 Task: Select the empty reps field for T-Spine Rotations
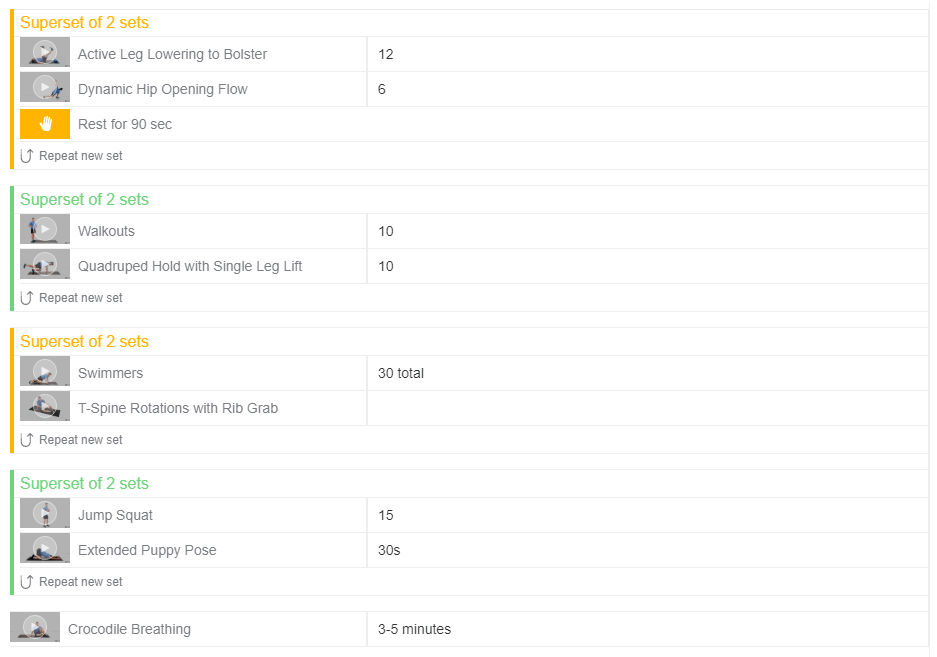coord(646,408)
